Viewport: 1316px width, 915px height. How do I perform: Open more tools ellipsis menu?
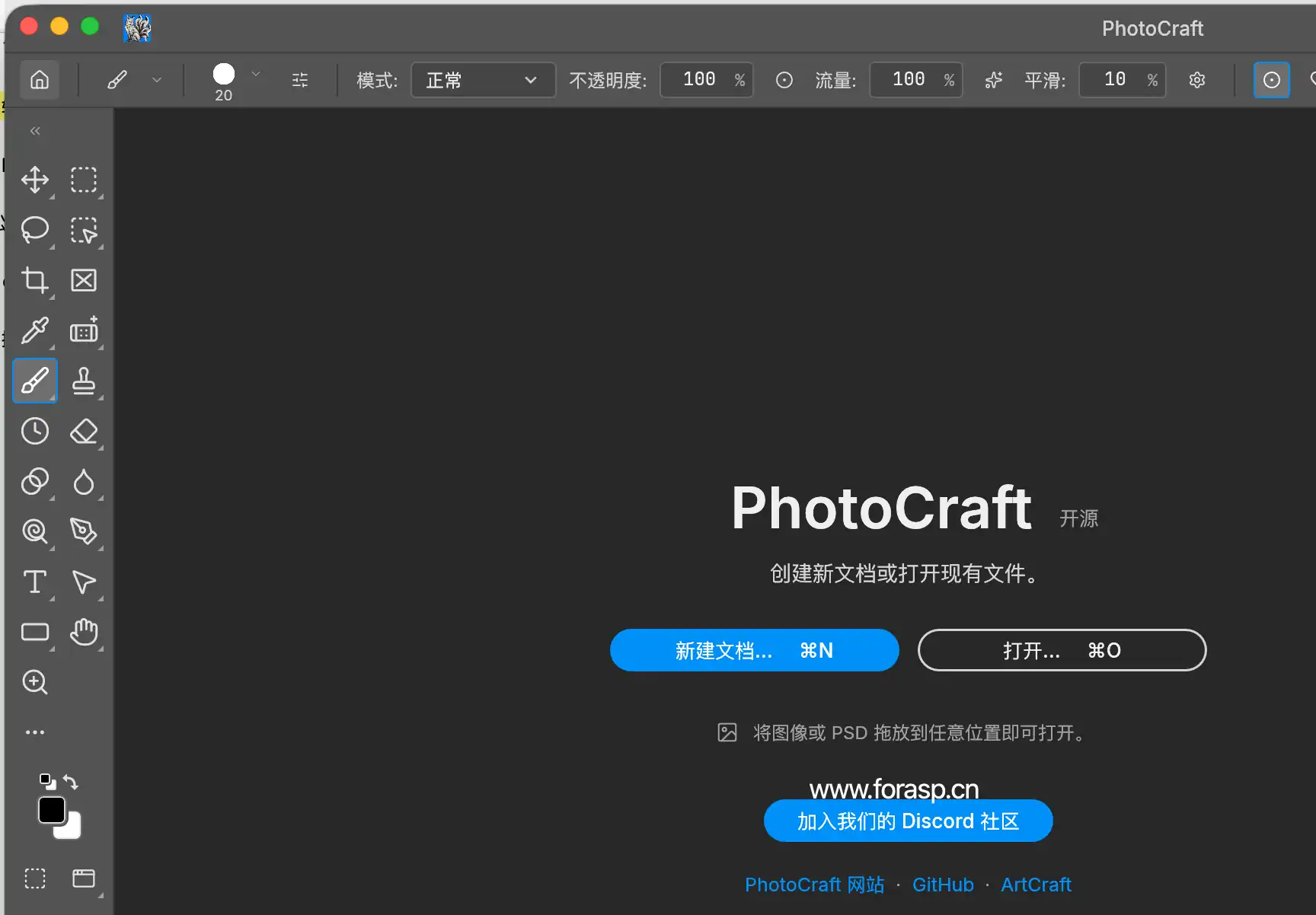click(35, 732)
